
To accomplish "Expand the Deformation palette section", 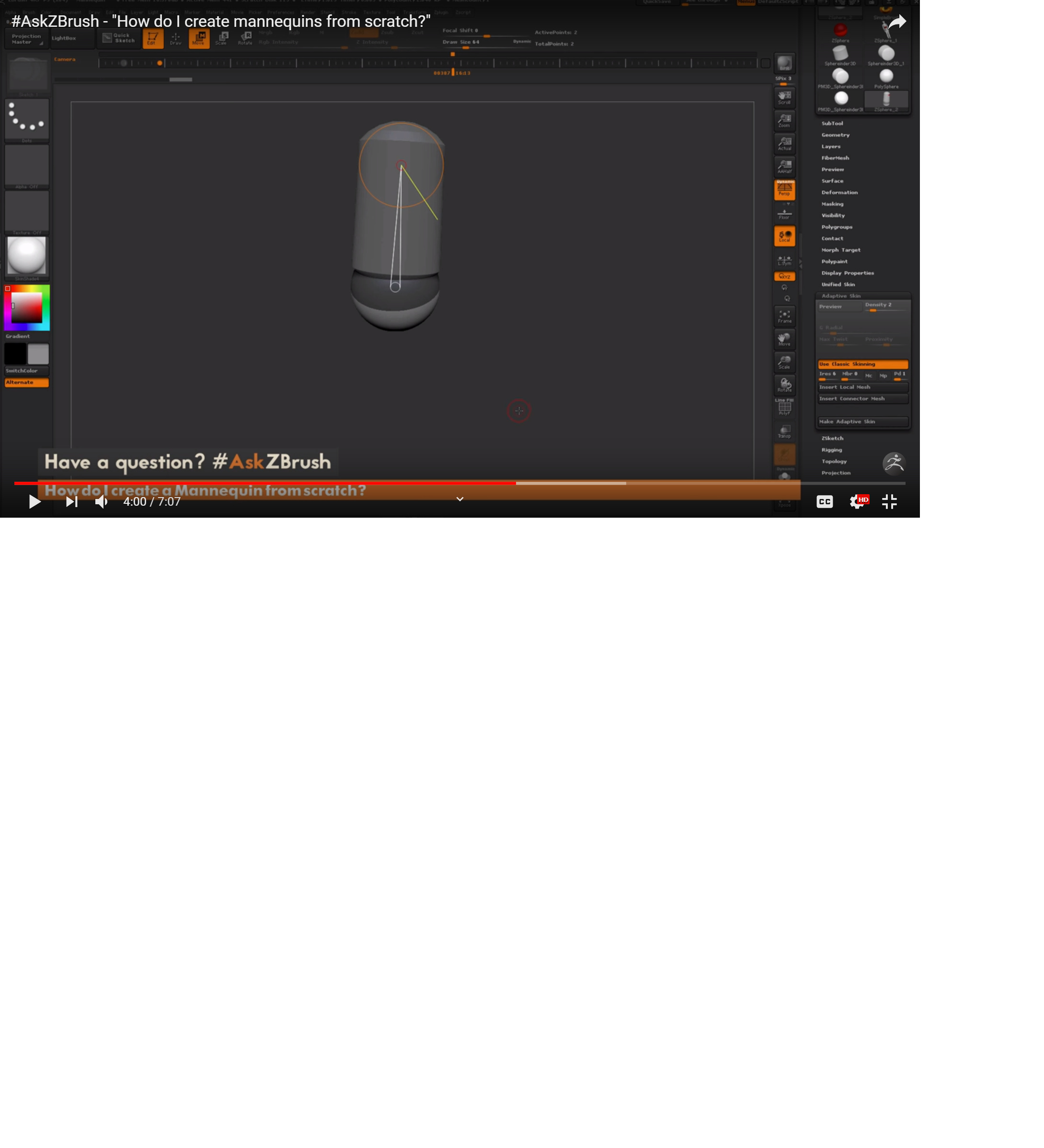I will point(839,193).
